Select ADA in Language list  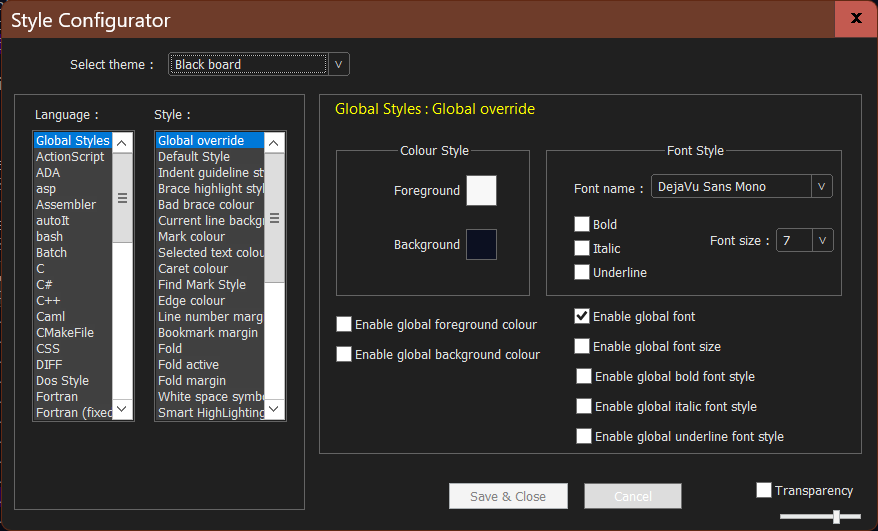[x=73, y=173]
